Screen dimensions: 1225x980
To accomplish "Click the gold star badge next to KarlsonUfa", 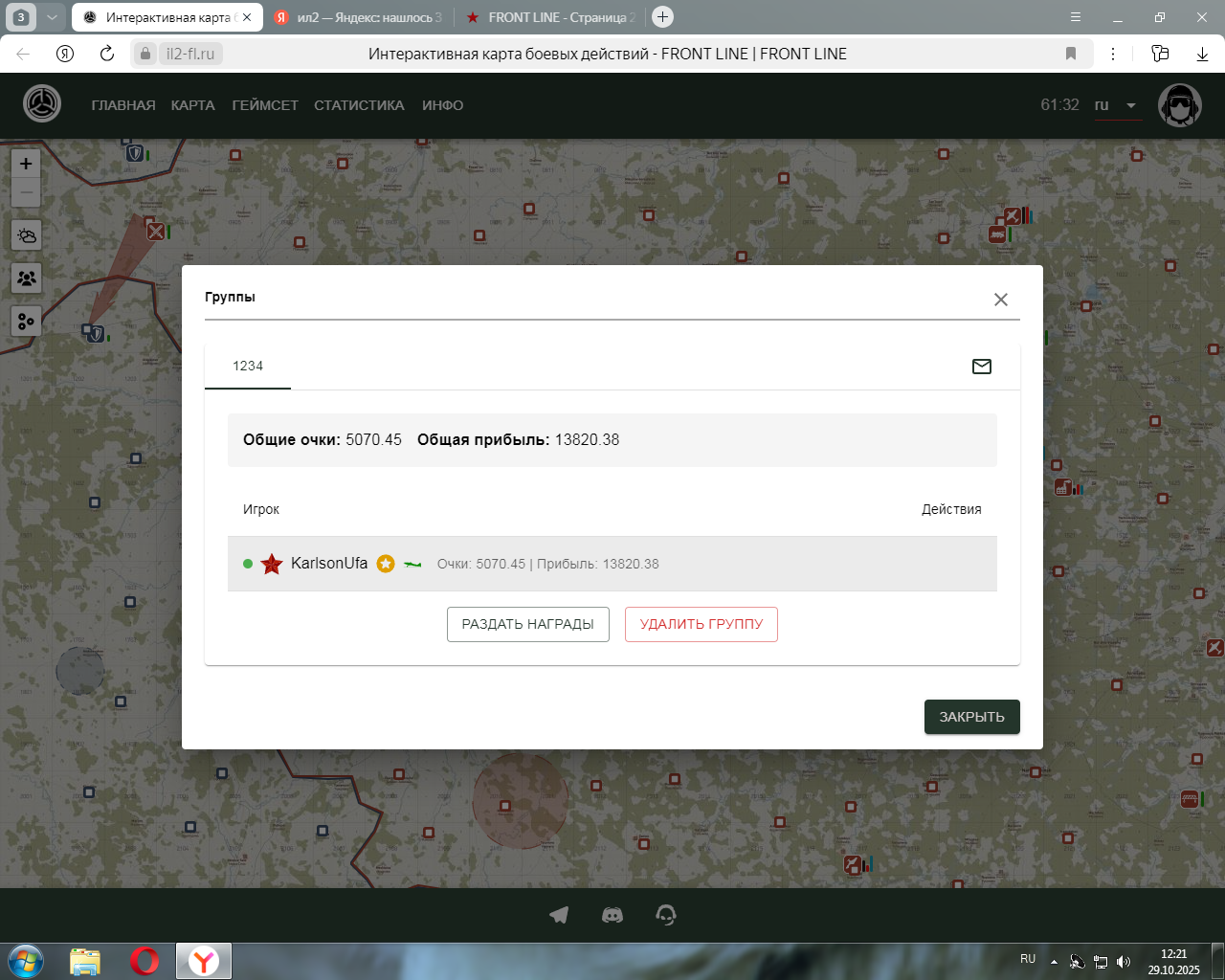I will click(386, 564).
